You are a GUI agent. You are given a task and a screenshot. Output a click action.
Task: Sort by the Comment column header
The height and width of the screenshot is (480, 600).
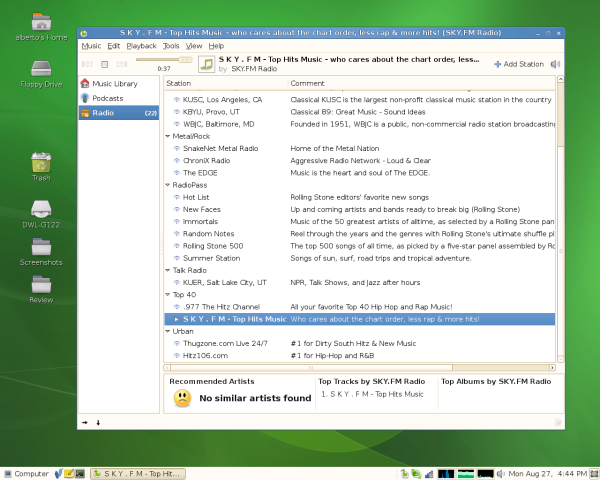(421, 83)
